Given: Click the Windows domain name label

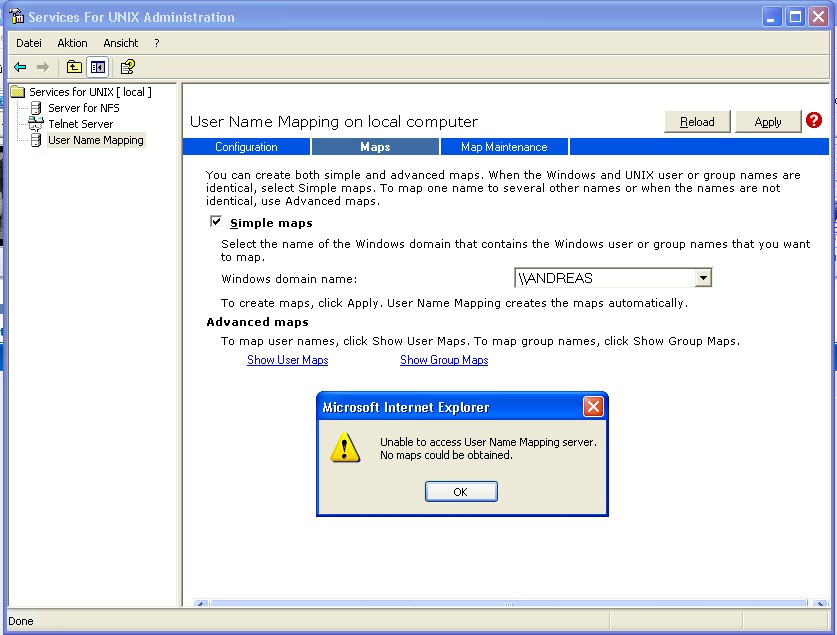Looking at the screenshot, I should [x=289, y=279].
